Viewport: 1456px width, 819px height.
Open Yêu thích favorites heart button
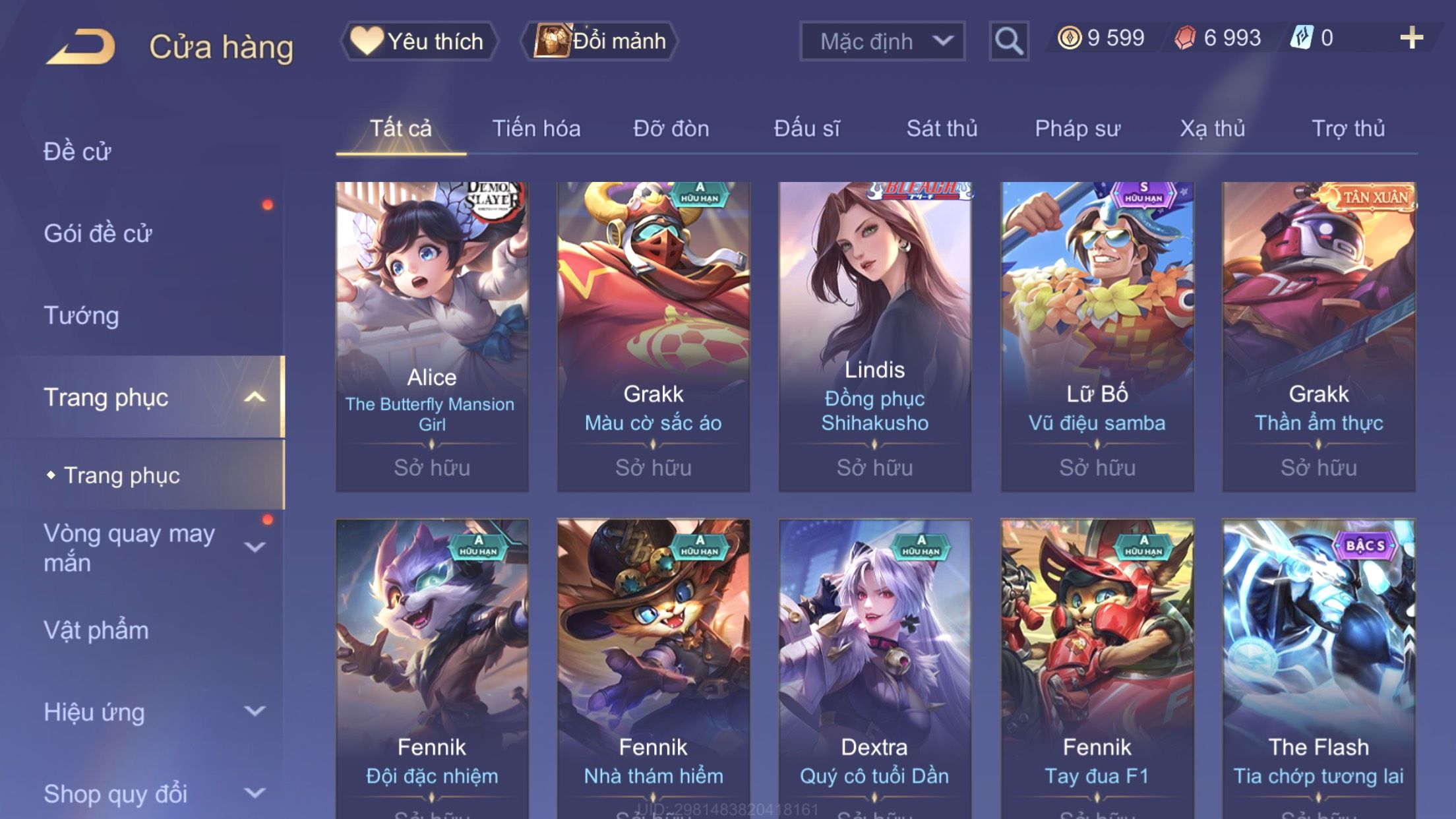(419, 41)
